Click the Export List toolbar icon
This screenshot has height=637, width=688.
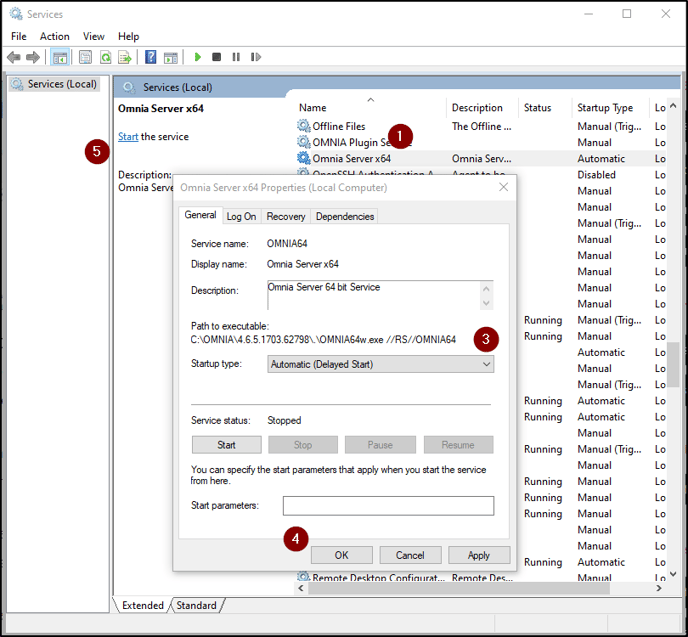coord(125,57)
